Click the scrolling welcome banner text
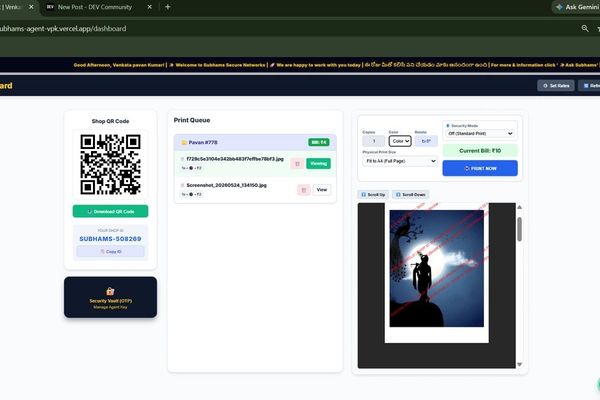The width and height of the screenshot is (600, 400). click(x=337, y=65)
